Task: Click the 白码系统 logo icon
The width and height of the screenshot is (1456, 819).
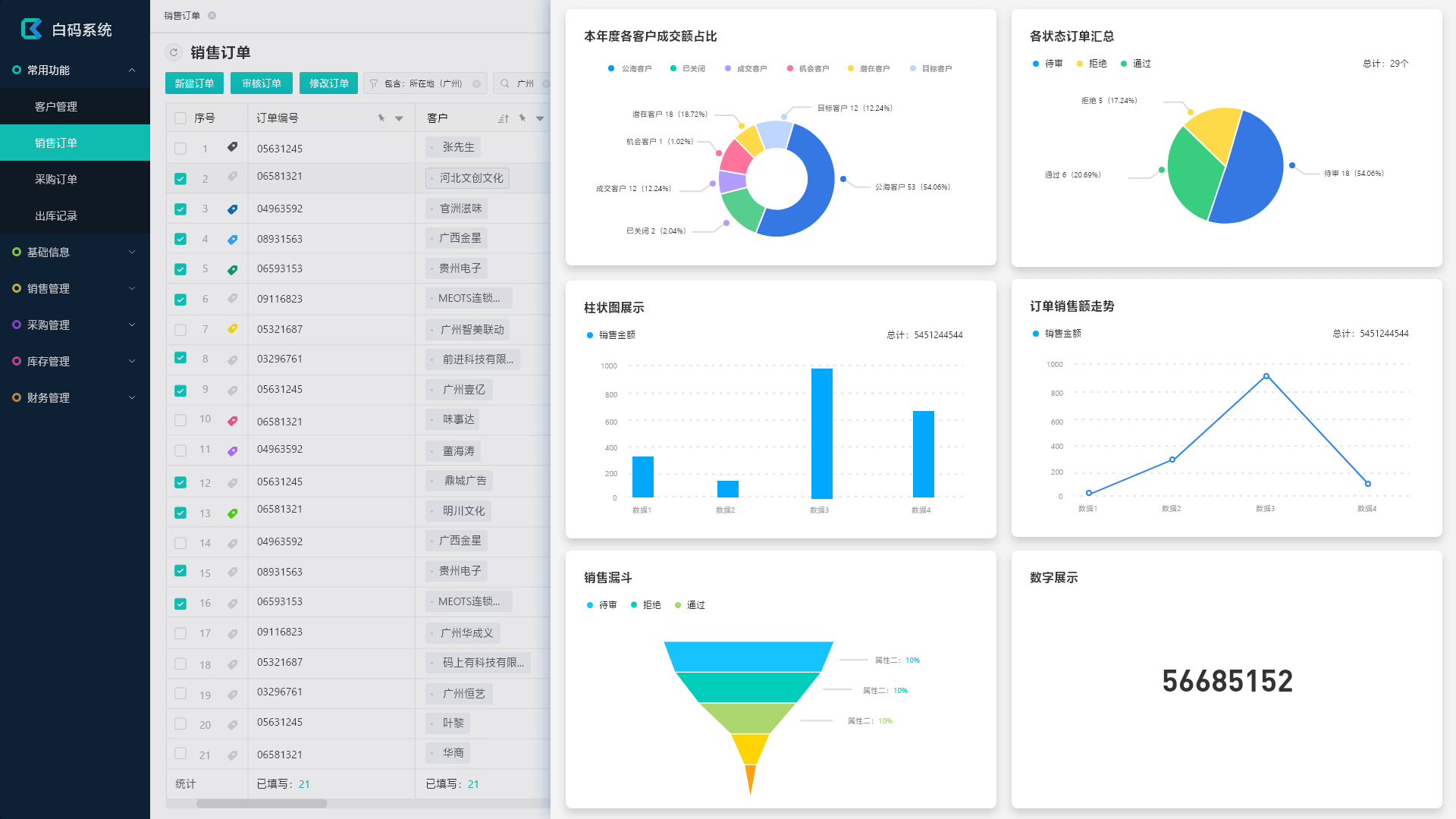Action: (x=31, y=29)
